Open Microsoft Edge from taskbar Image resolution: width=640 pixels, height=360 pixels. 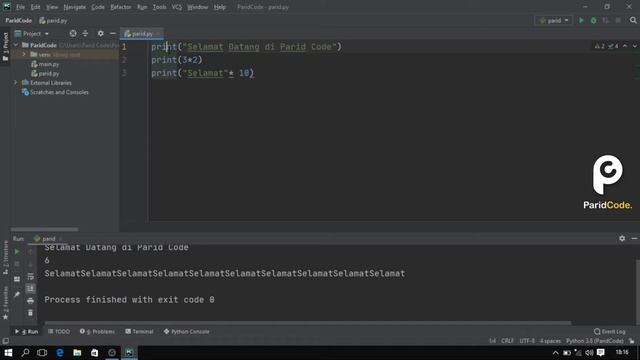coord(60,353)
